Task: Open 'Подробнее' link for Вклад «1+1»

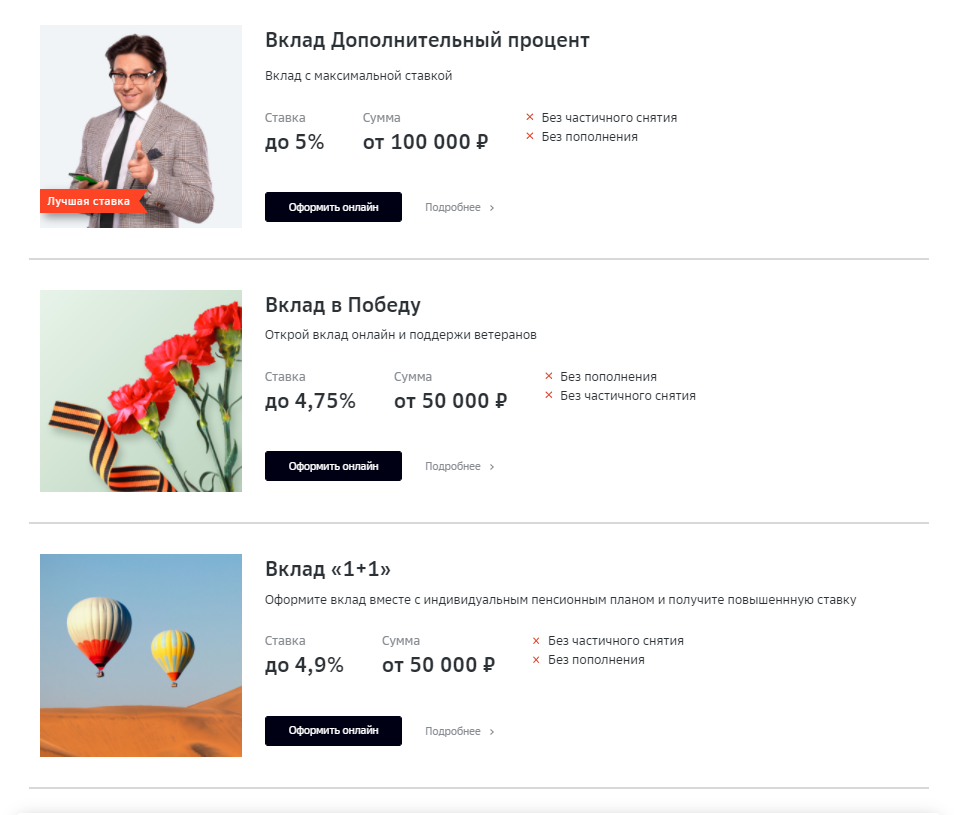Action: 453,732
